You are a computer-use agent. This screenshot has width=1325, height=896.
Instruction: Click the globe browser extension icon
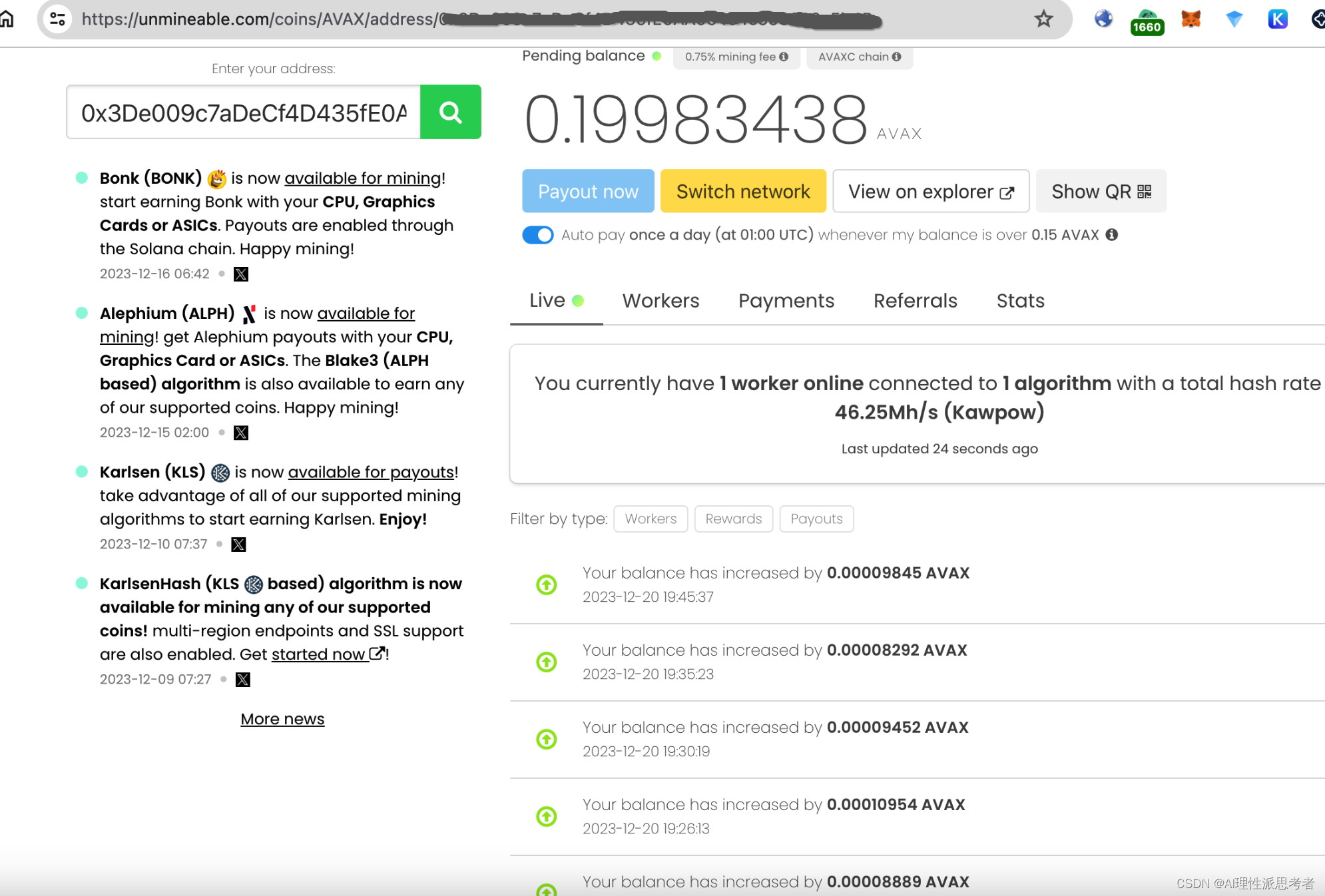tap(1103, 19)
